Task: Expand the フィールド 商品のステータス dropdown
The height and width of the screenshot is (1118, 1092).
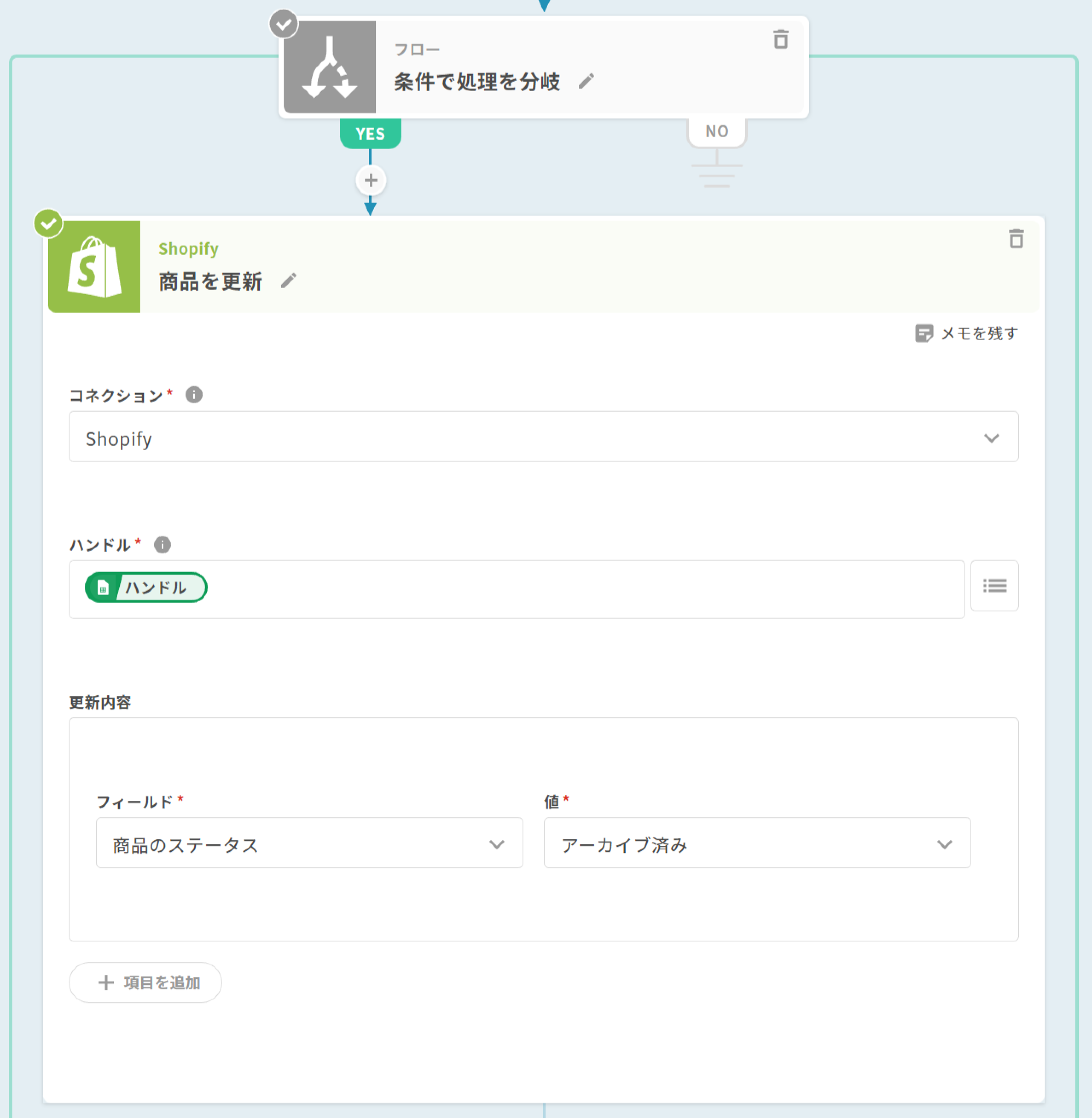Action: (309, 843)
